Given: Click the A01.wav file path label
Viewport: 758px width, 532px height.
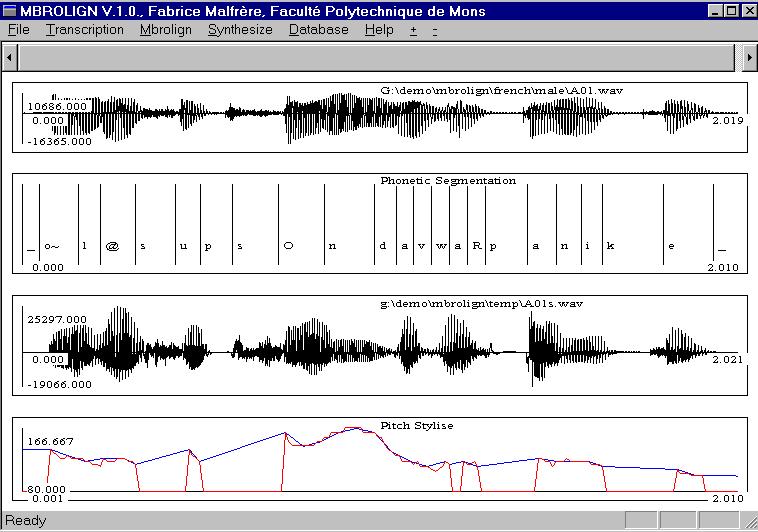Looking at the screenshot, I should coord(502,90).
